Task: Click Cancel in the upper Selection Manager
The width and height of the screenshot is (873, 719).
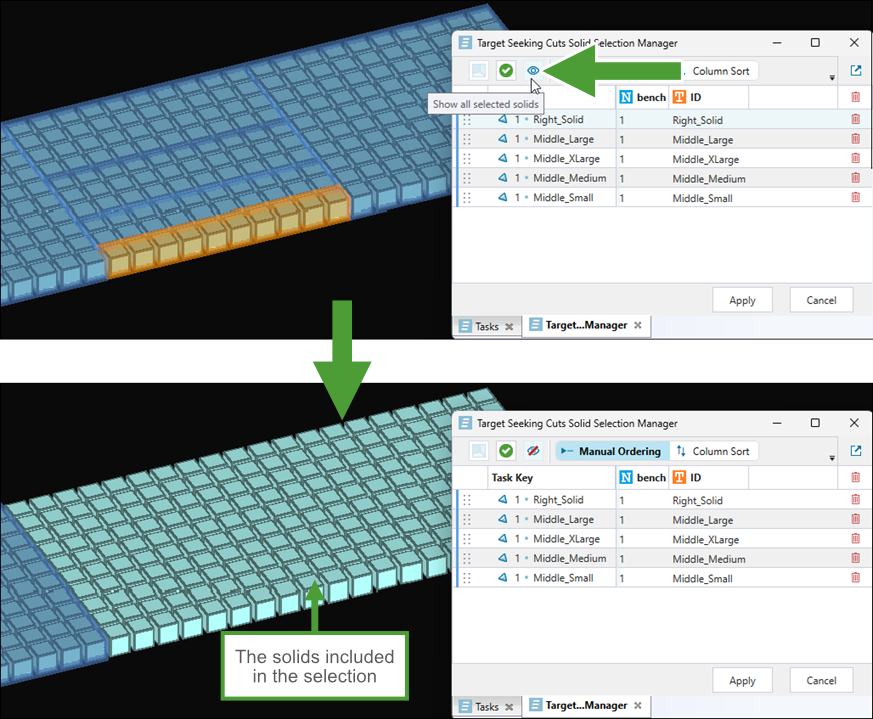Action: coord(821,300)
